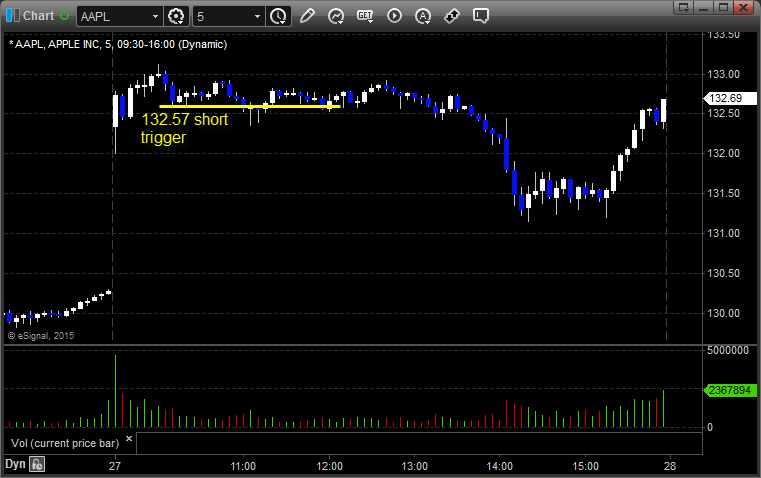Click the 132.50 price axis label
Screen dimensions: 761x478
(723, 114)
